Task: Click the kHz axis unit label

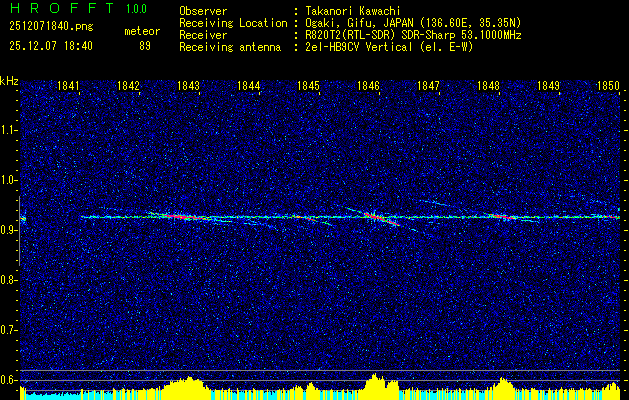Action: (9, 80)
